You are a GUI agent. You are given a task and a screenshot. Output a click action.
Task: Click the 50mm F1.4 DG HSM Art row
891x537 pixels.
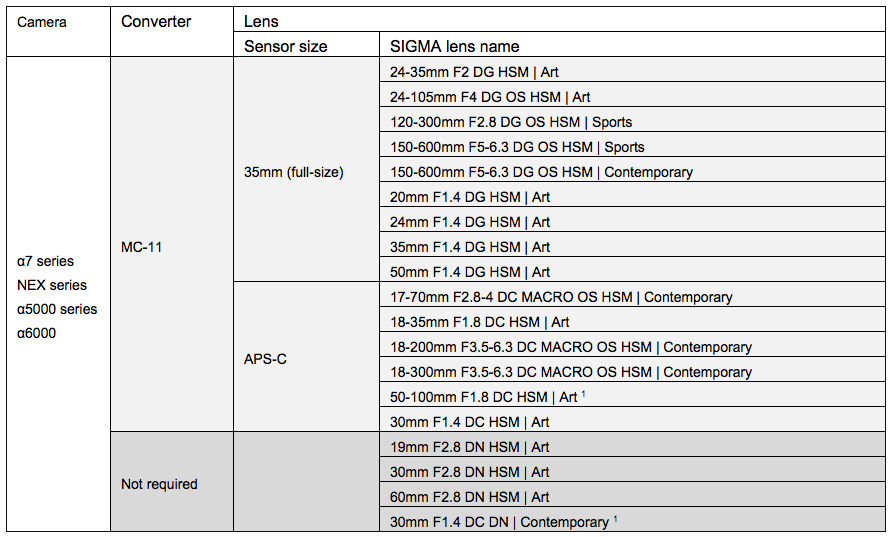coord(469,272)
